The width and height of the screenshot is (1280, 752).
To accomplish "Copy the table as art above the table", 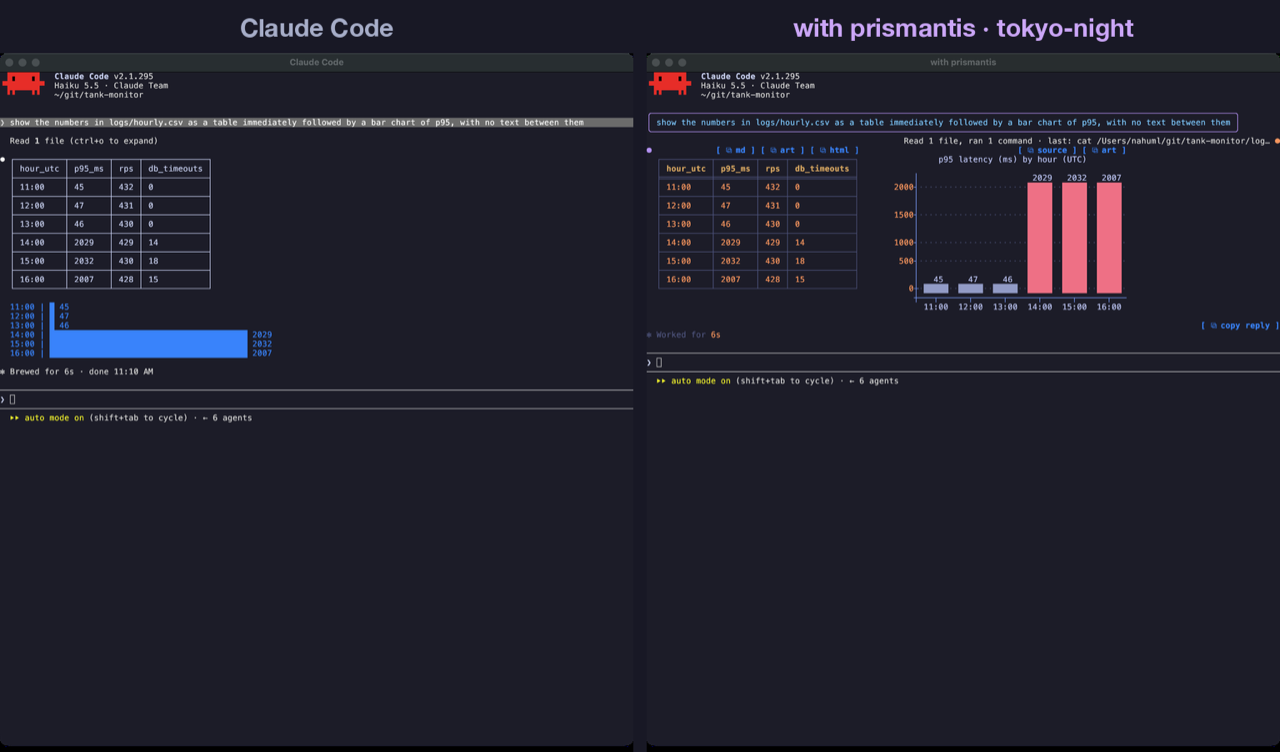I will [782, 150].
